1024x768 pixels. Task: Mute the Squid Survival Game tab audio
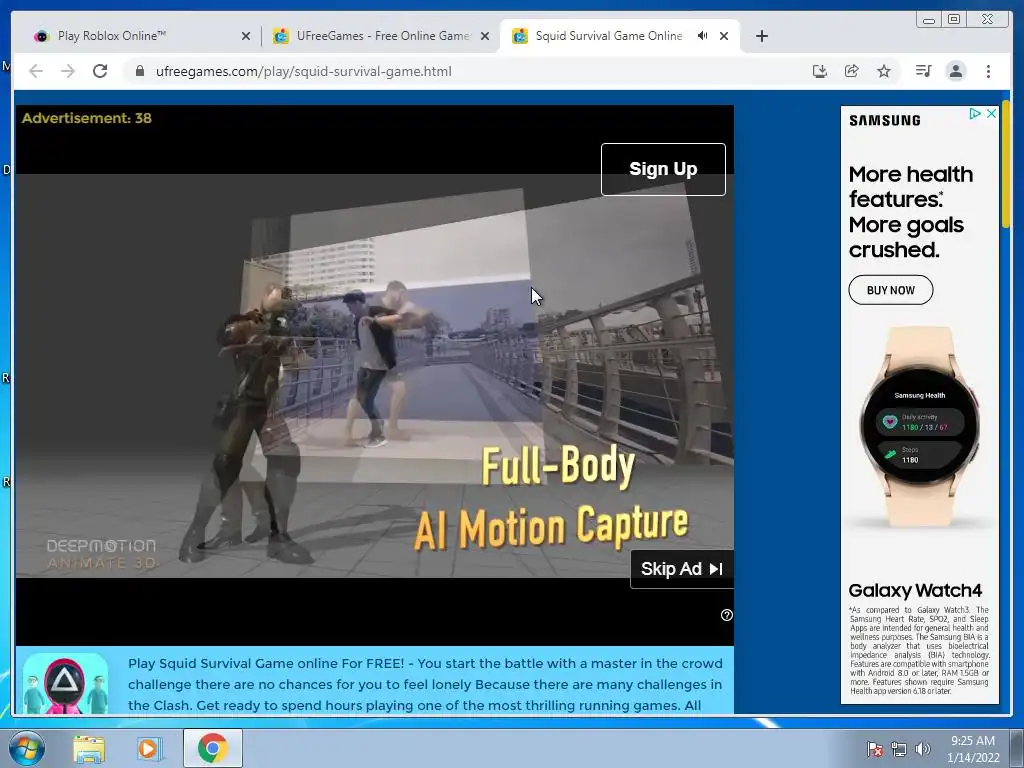click(702, 36)
